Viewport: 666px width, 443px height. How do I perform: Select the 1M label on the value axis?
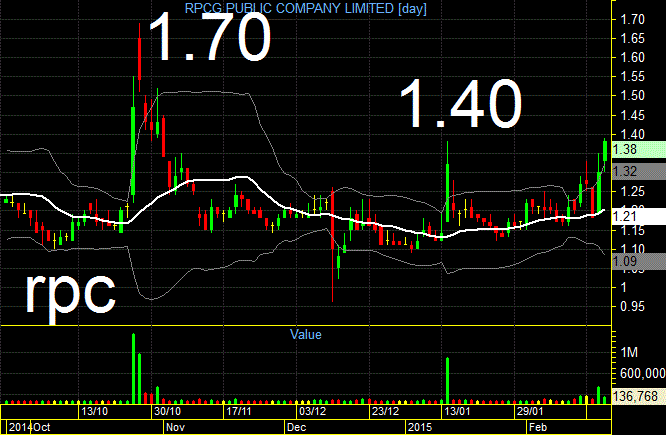[629, 352]
